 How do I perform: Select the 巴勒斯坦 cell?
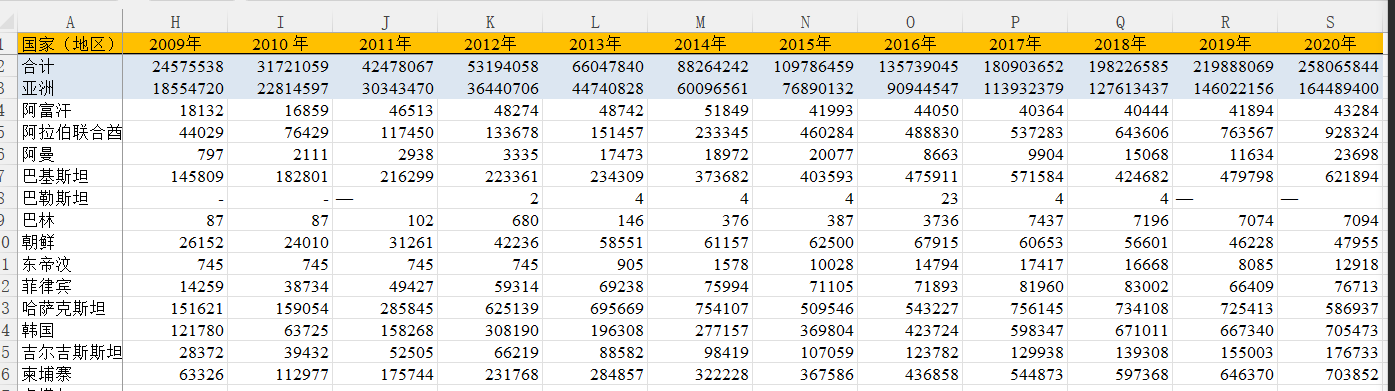point(69,198)
